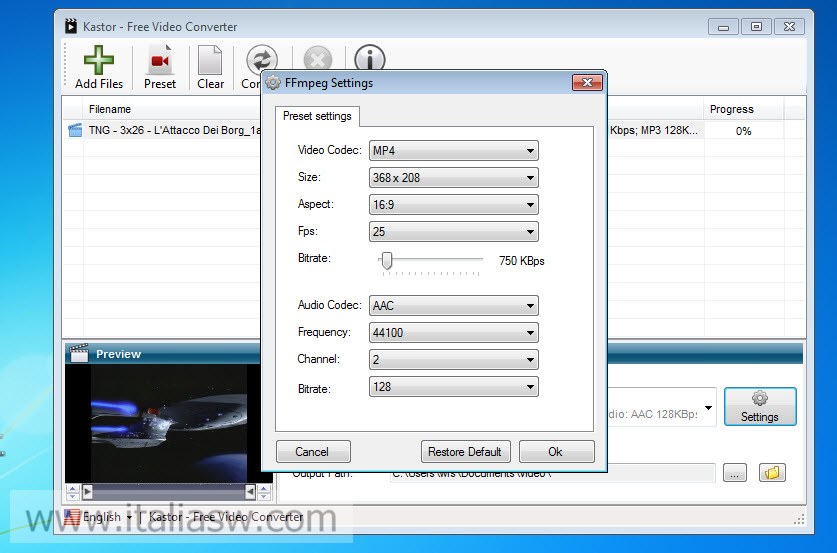Select the Preset settings tab
Screen dimensions: 837x553
click(317, 116)
